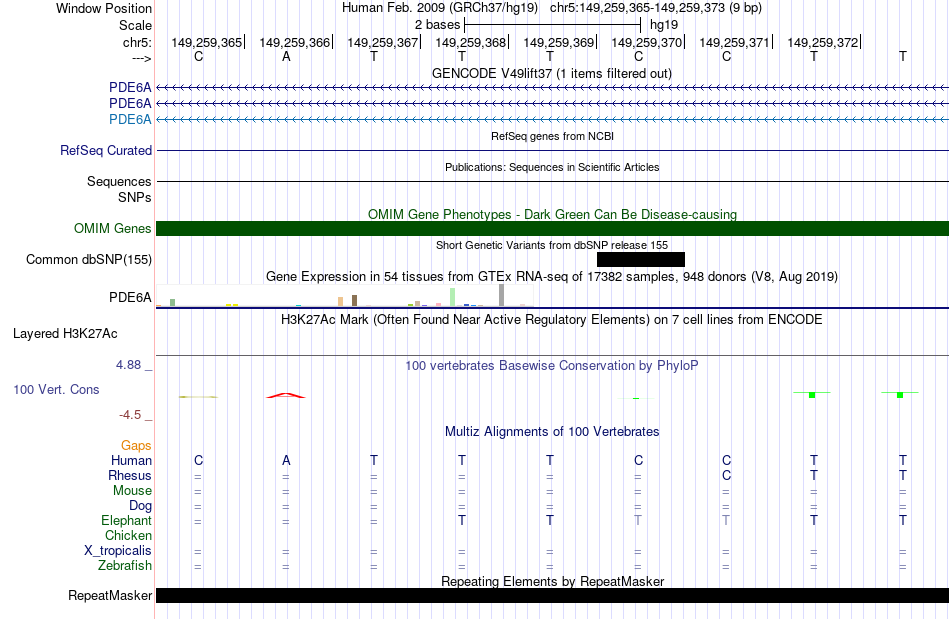950x619 pixels.
Task: Click the Human alignment row label
Action: point(131,461)
